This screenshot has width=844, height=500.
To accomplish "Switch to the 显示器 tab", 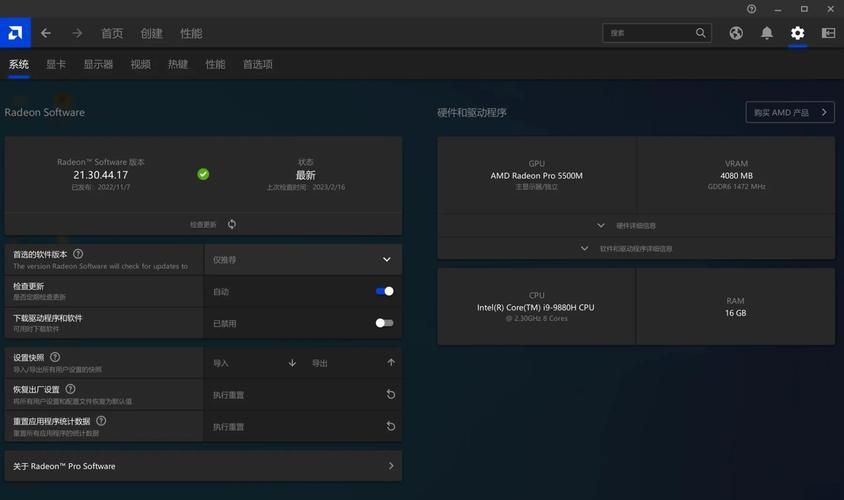I will tap(98, 65).
